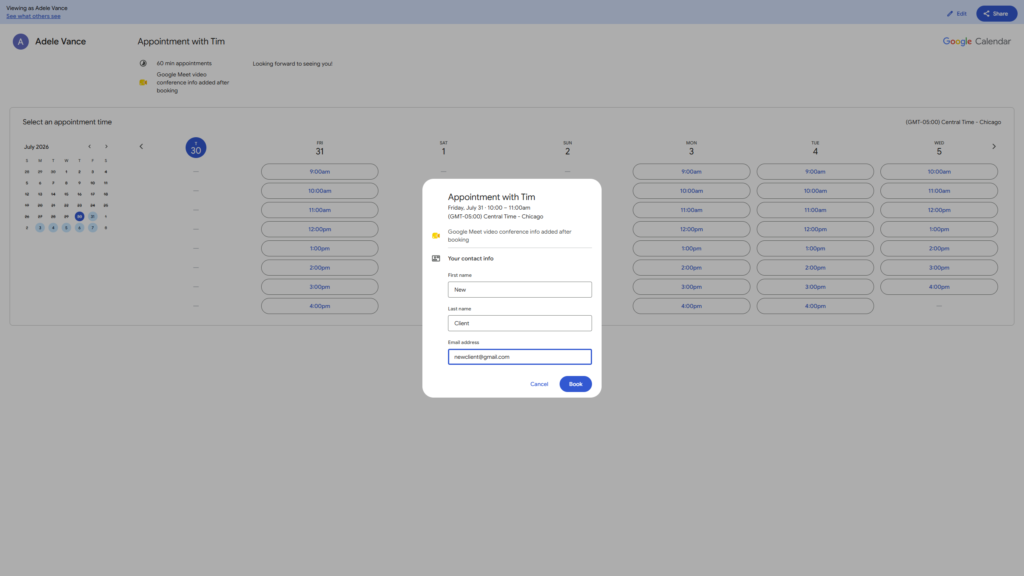The height and width of the screenshot is (576, 1024).
Task: Book 9:00am slot on Tuesday 4
Action: click(815, 172)
